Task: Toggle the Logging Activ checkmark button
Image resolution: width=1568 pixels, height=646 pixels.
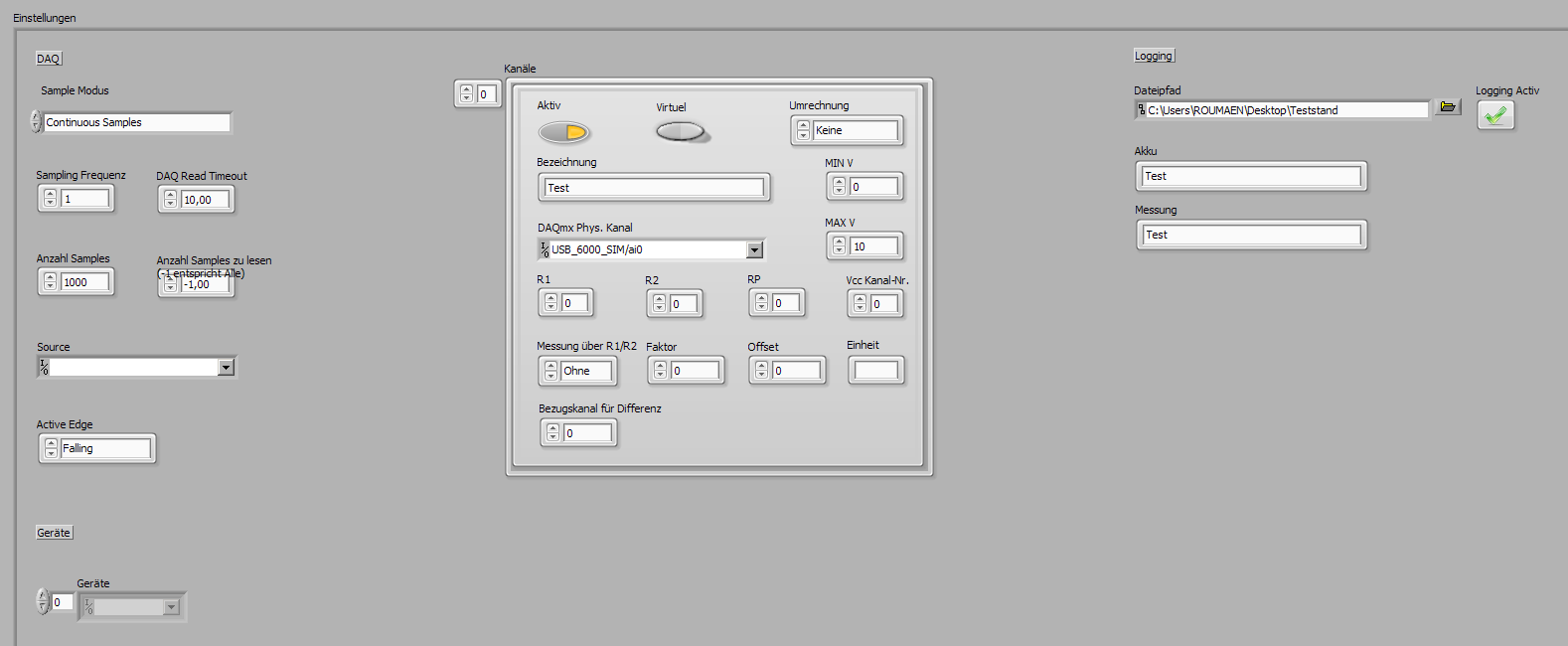Action: point(1495,115)
